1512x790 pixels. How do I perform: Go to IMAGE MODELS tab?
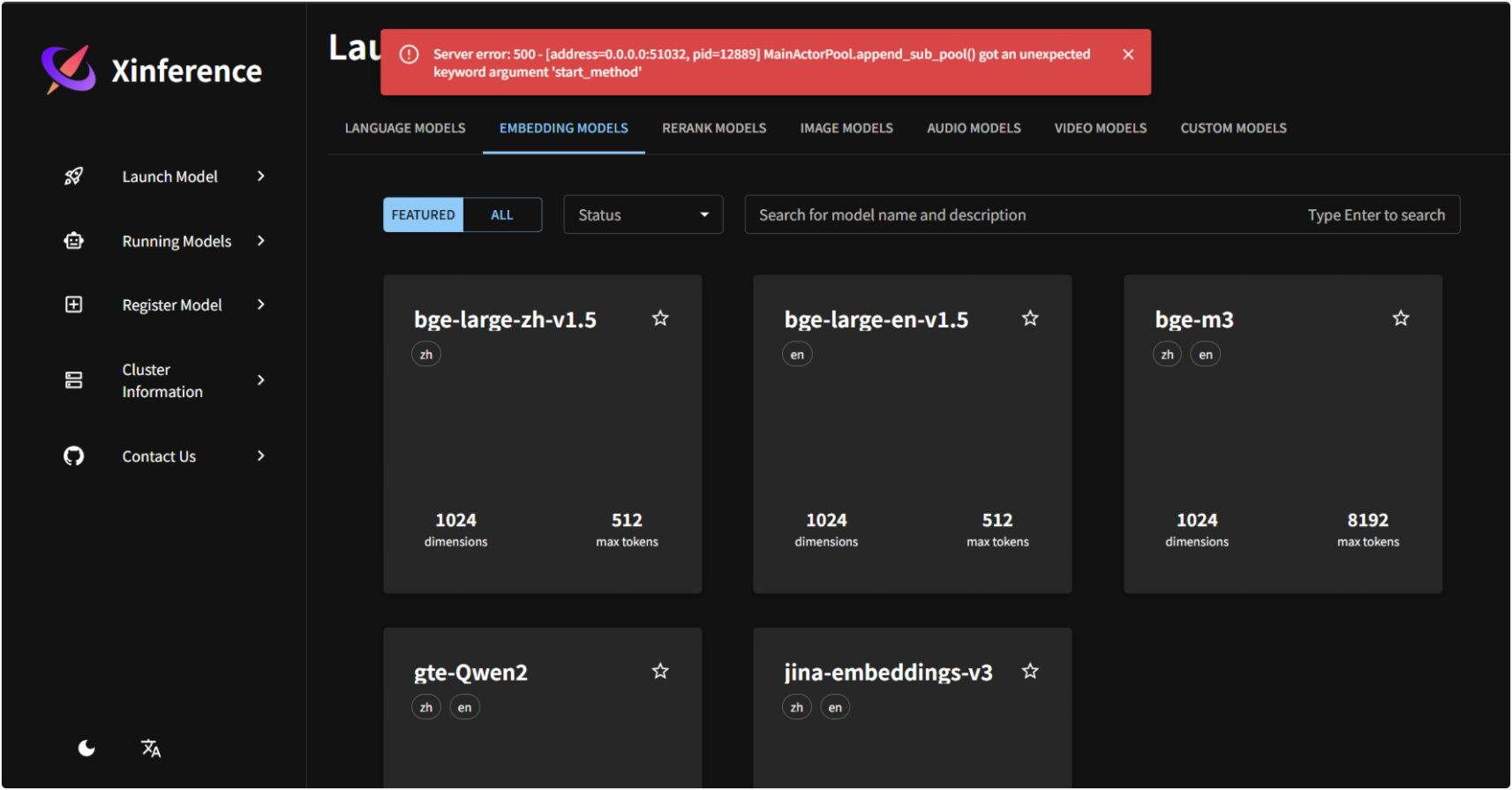tap(846, 129)
